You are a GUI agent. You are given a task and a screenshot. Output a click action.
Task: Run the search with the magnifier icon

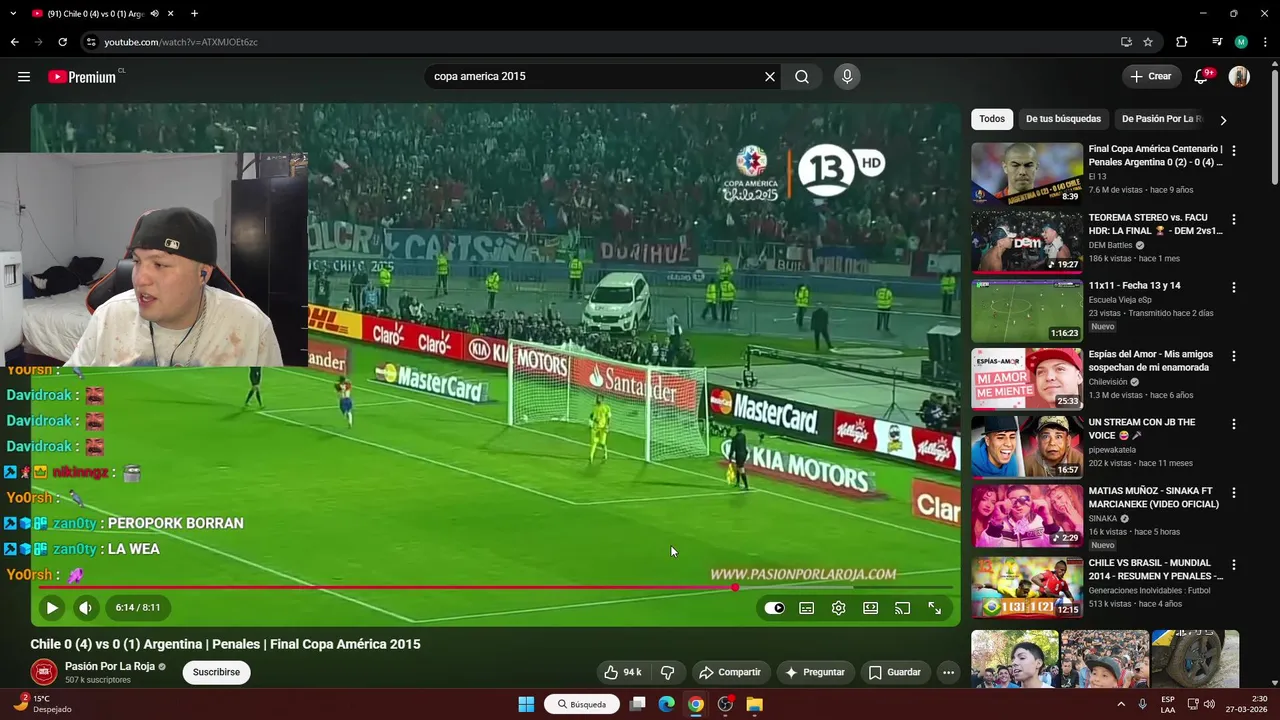[x=802, y=76]
